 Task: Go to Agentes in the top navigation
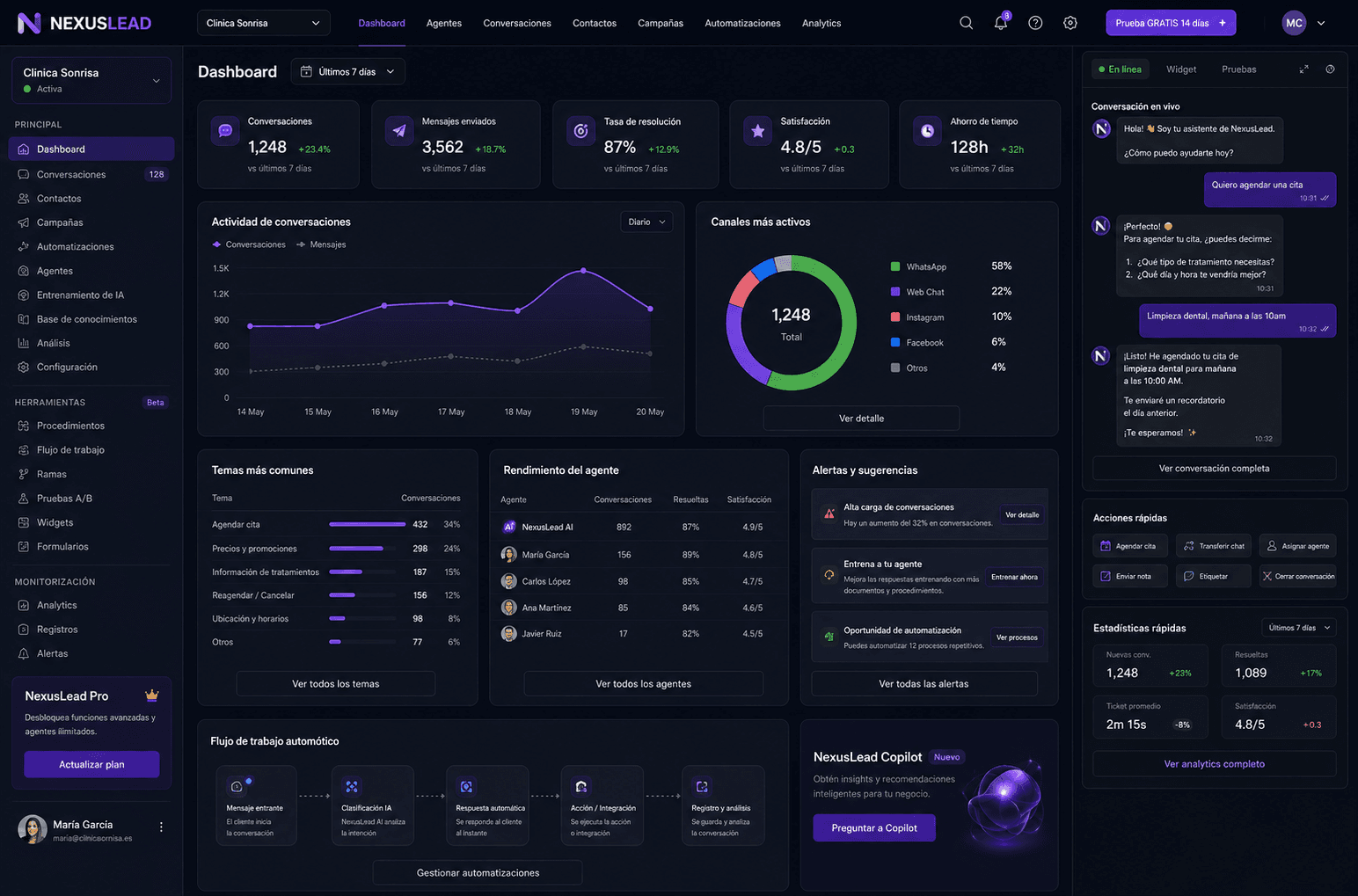(443, 23)
